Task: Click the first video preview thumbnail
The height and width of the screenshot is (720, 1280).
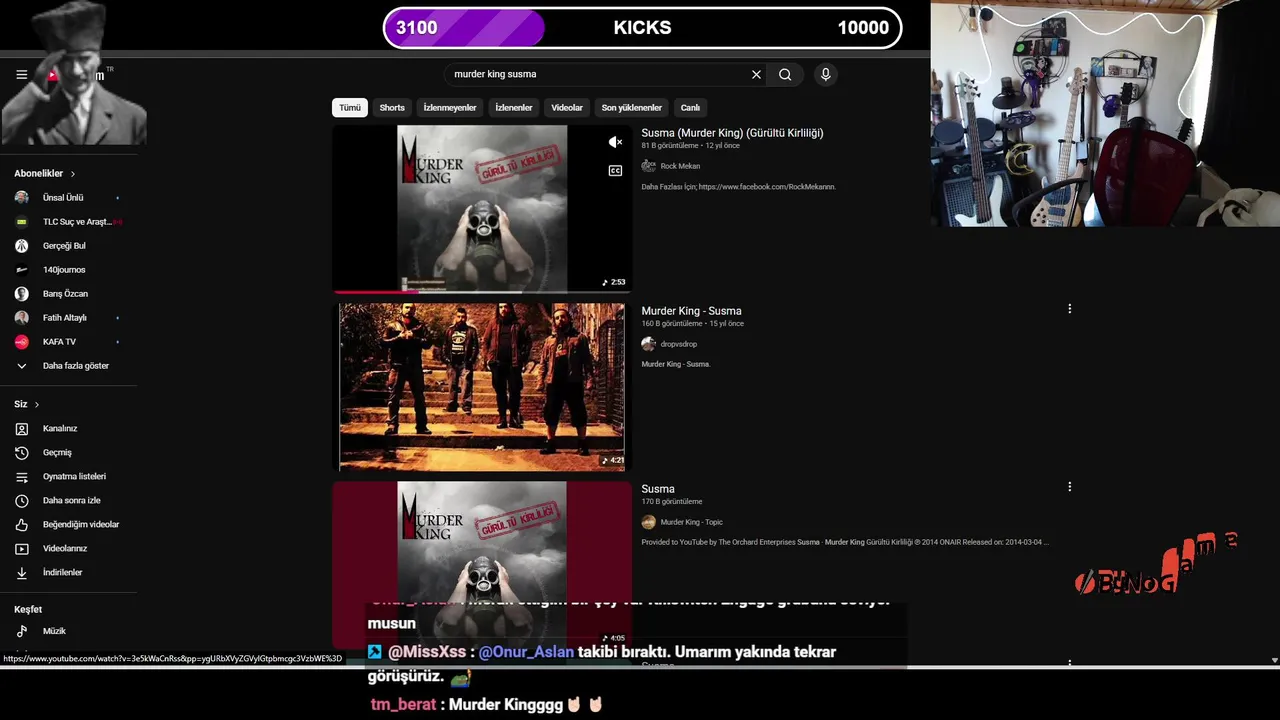Action: 482,208
